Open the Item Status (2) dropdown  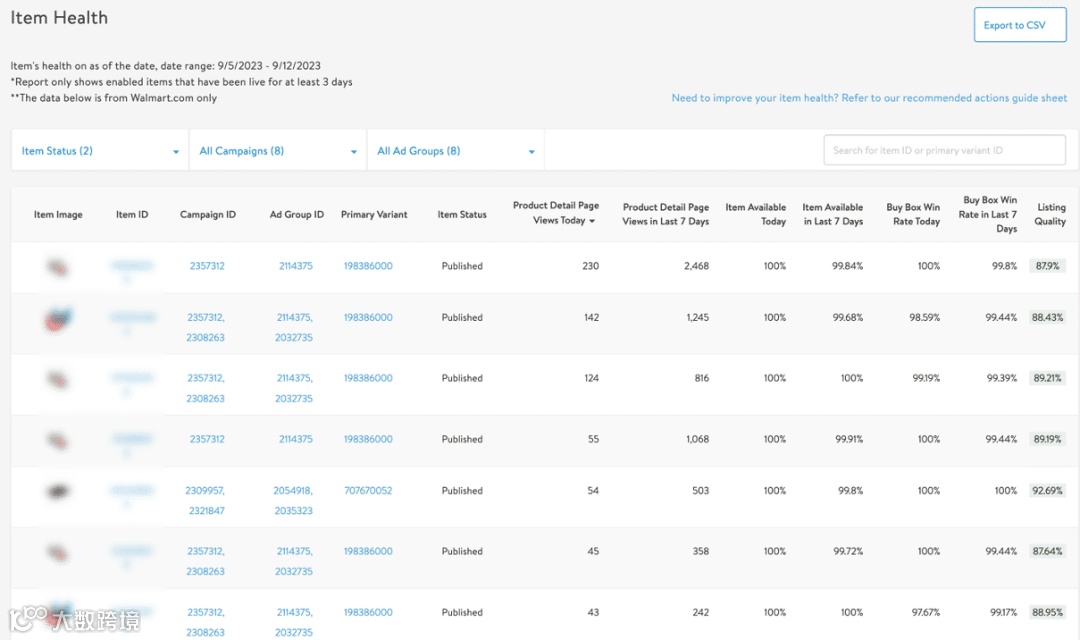(x=100, y=151)
